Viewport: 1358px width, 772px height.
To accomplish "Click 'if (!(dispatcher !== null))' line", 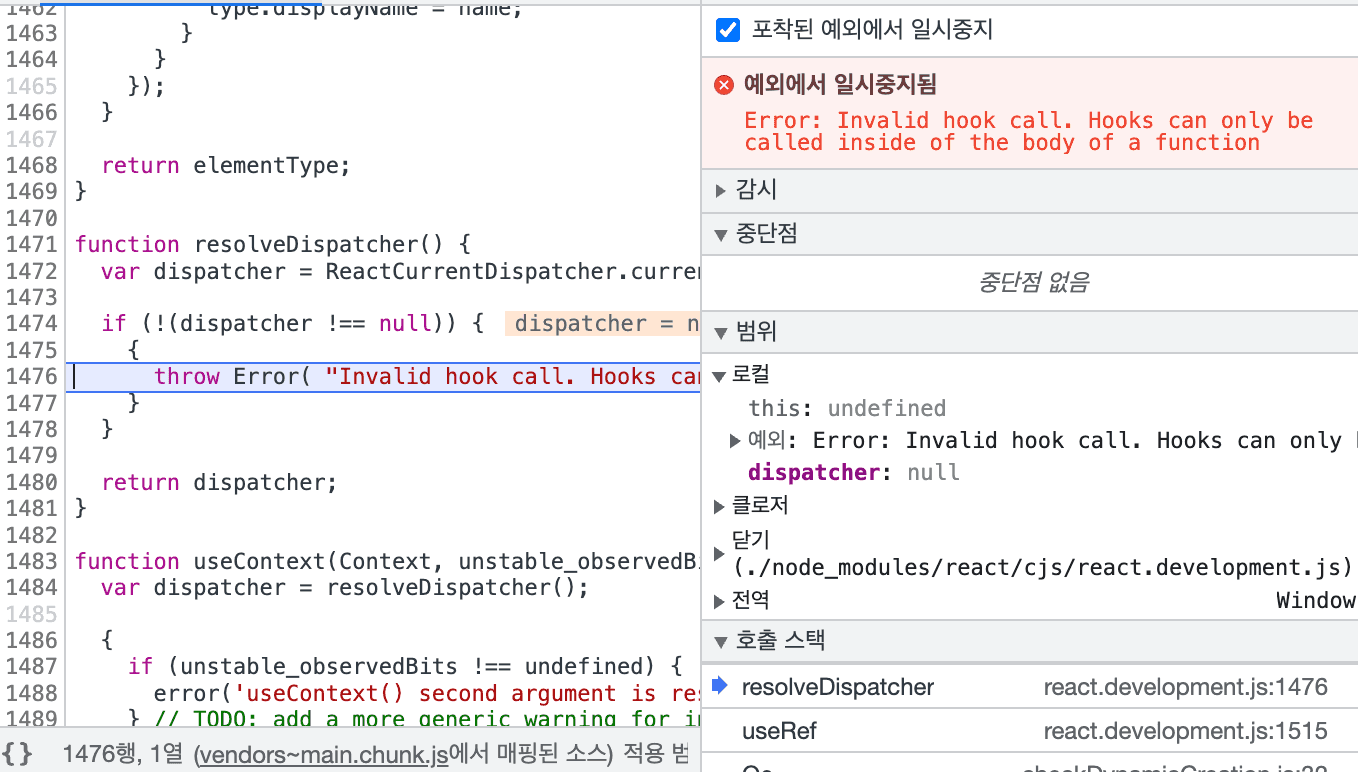I will [x=292, y=323].
